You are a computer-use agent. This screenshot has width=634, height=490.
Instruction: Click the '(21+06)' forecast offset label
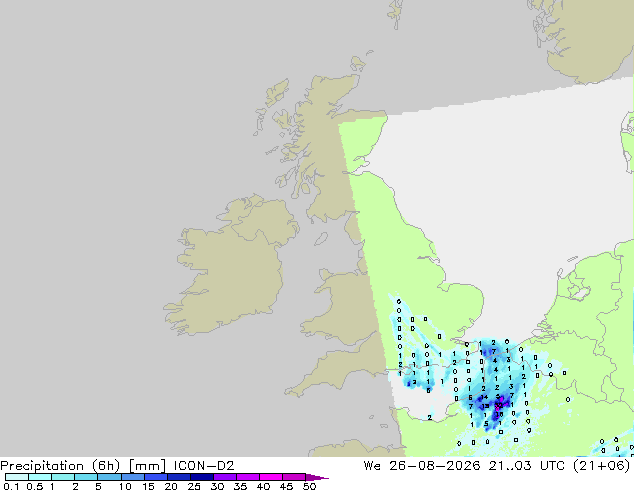[x=602, y=466]
